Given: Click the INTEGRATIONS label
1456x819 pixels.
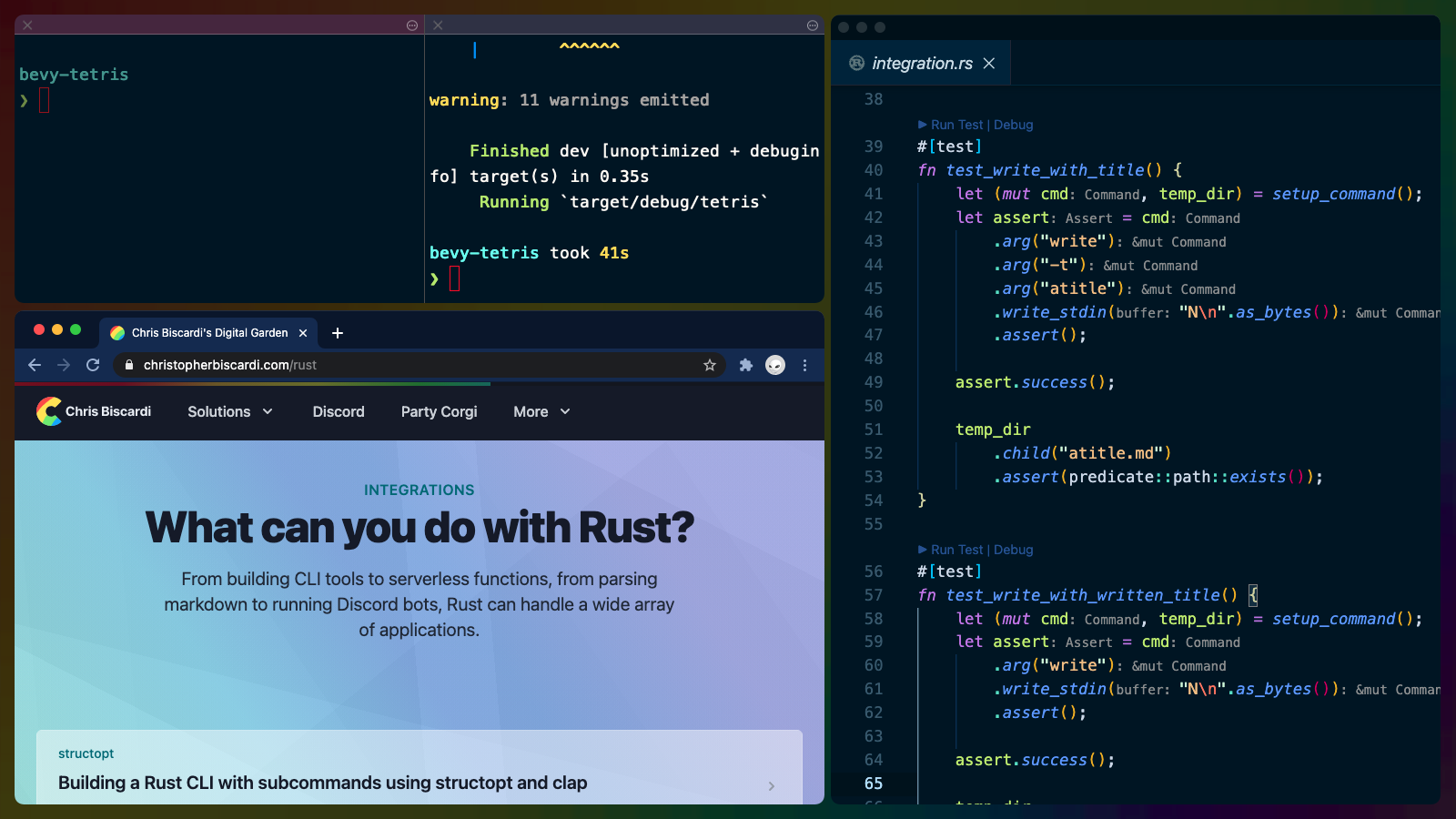Looking at the screenshot, I should click(x=419, y=490).
